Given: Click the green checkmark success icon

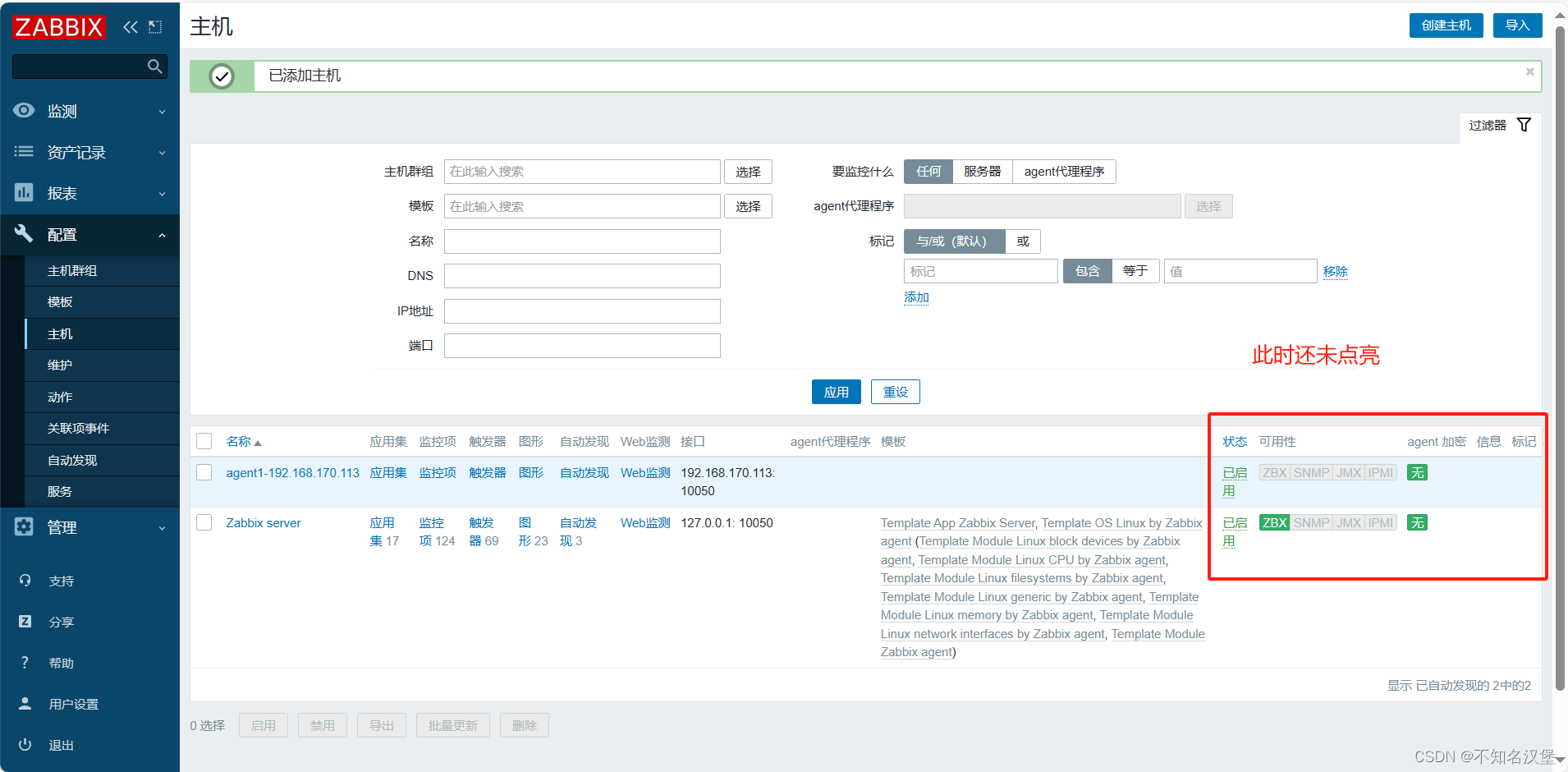Looking at the screenshot, I should point(222,76).
